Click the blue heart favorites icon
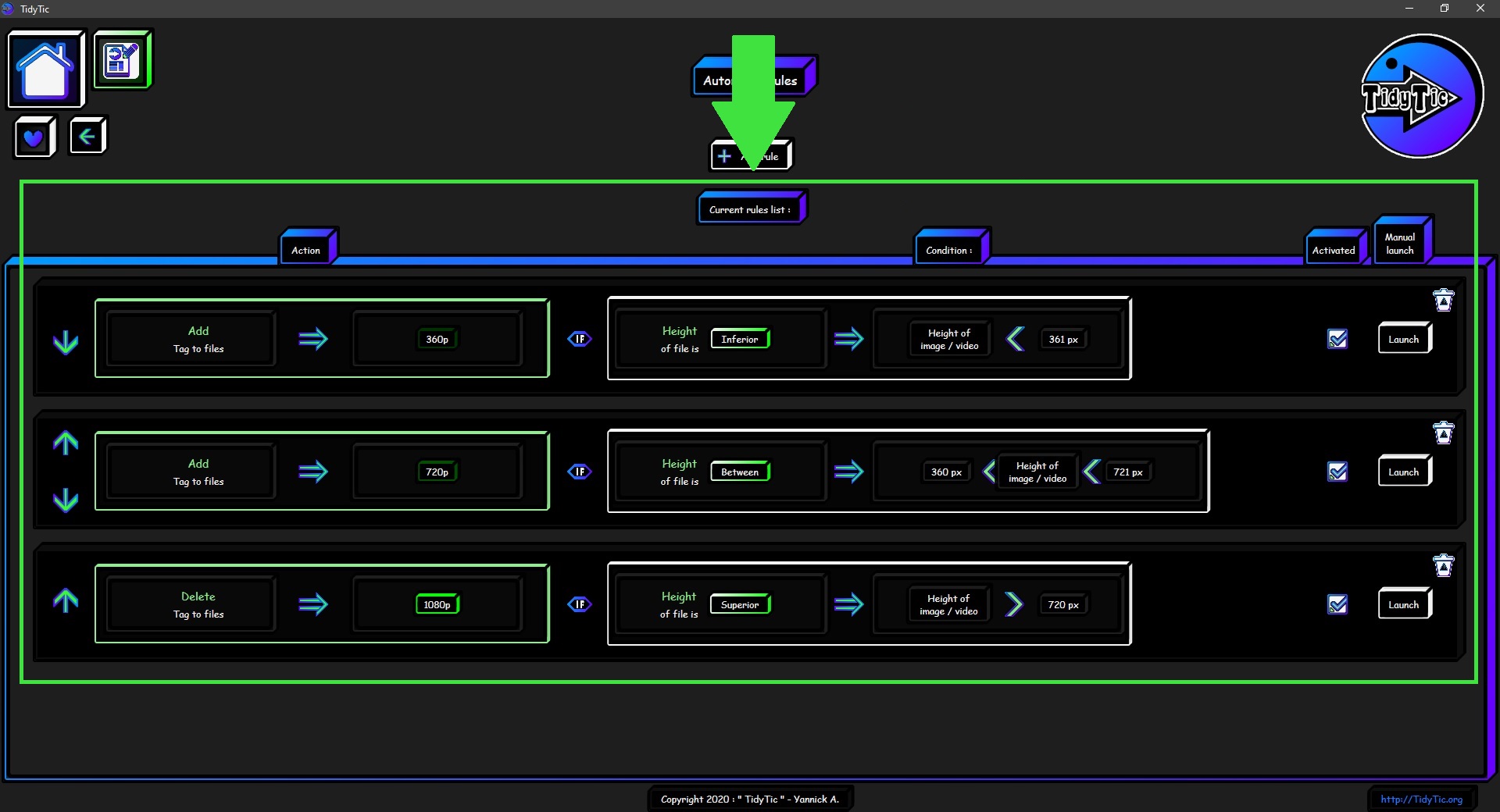This screenshot has width=1500, height=812. click(x=34, y=137)
